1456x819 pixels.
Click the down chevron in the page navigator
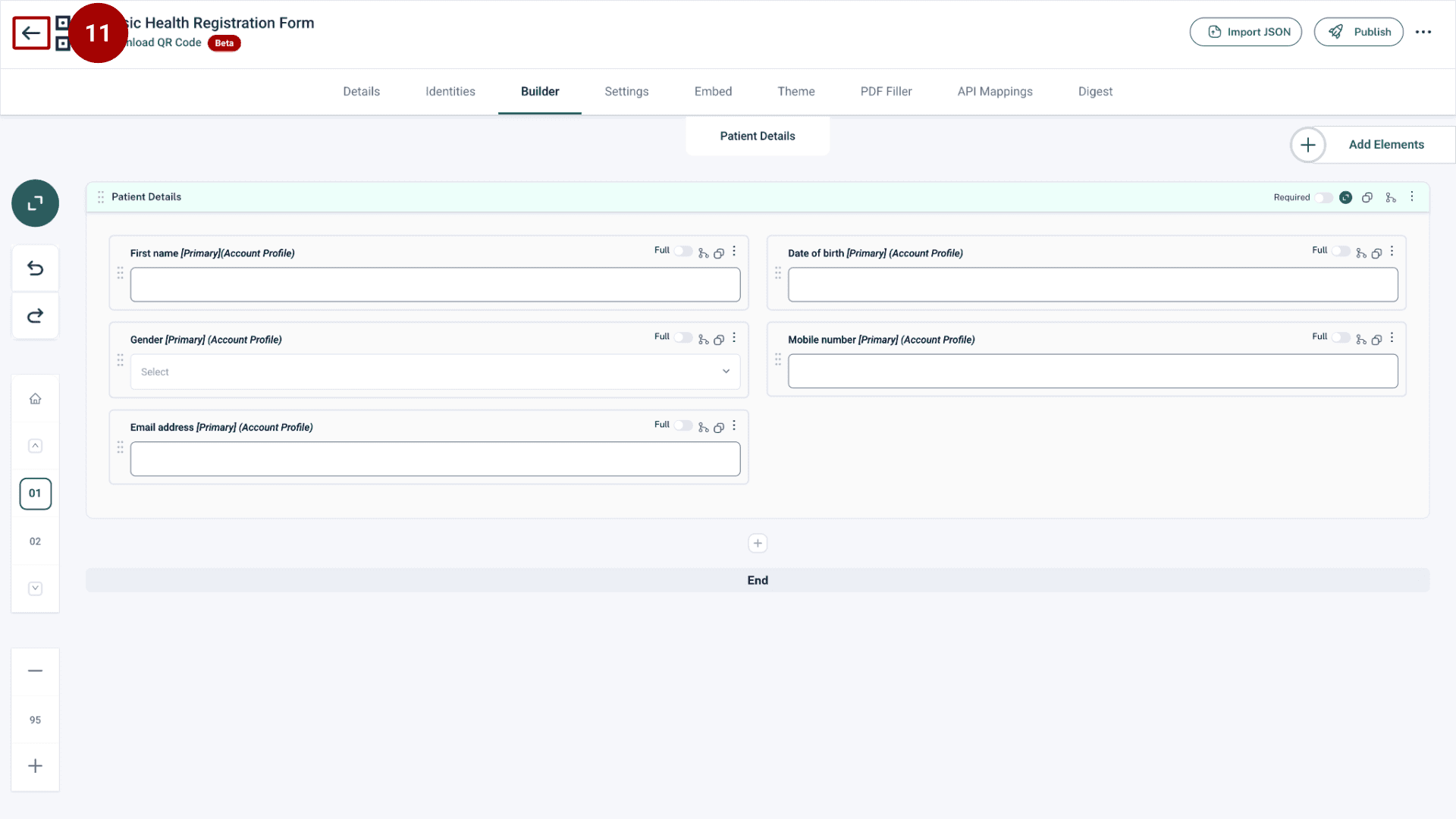[35, 588]
